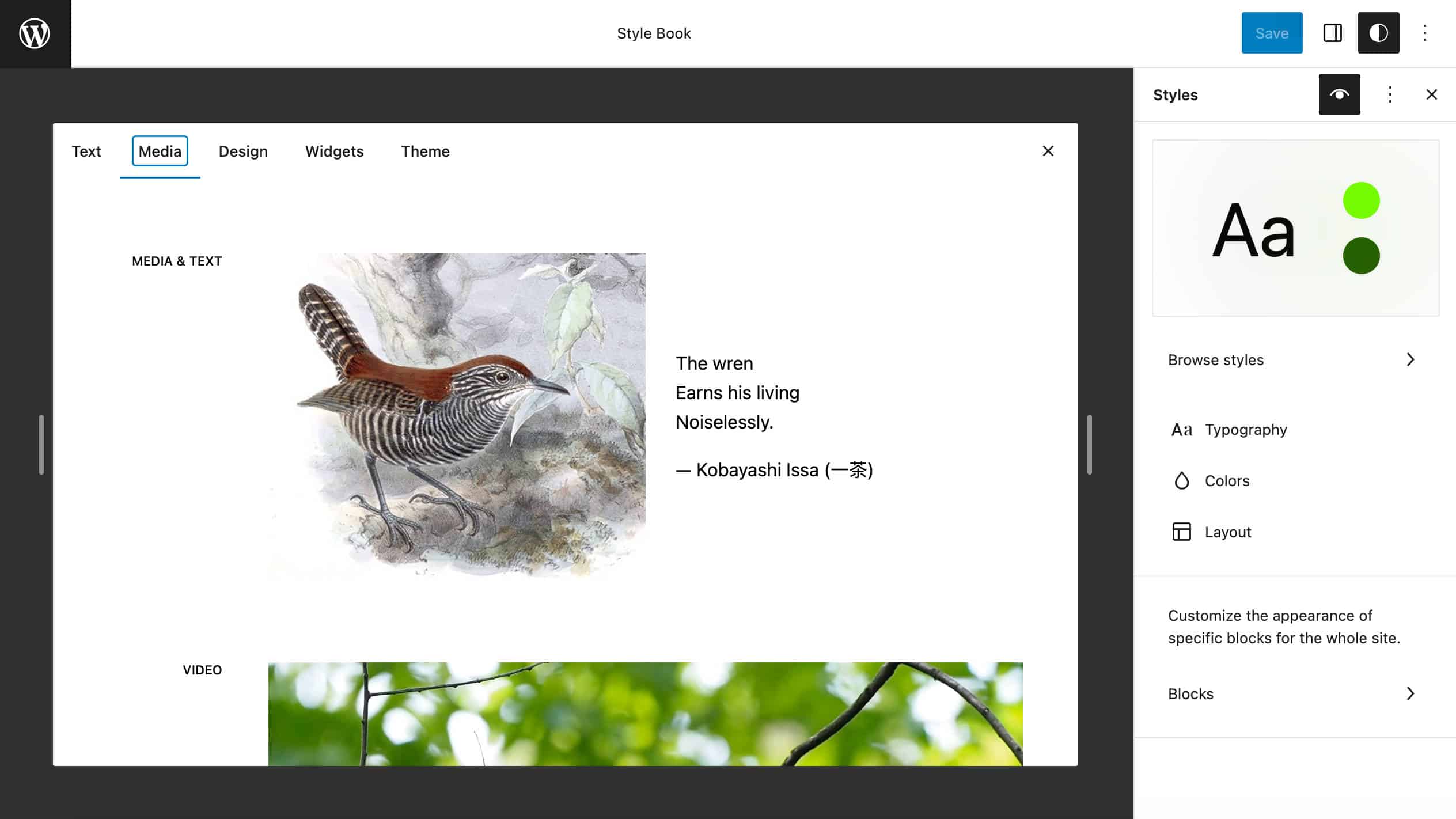Screen dimensions: 1456x819
Task: Click the Colors droplet icon in Styles panel
Action: (x=1181, y=480)
